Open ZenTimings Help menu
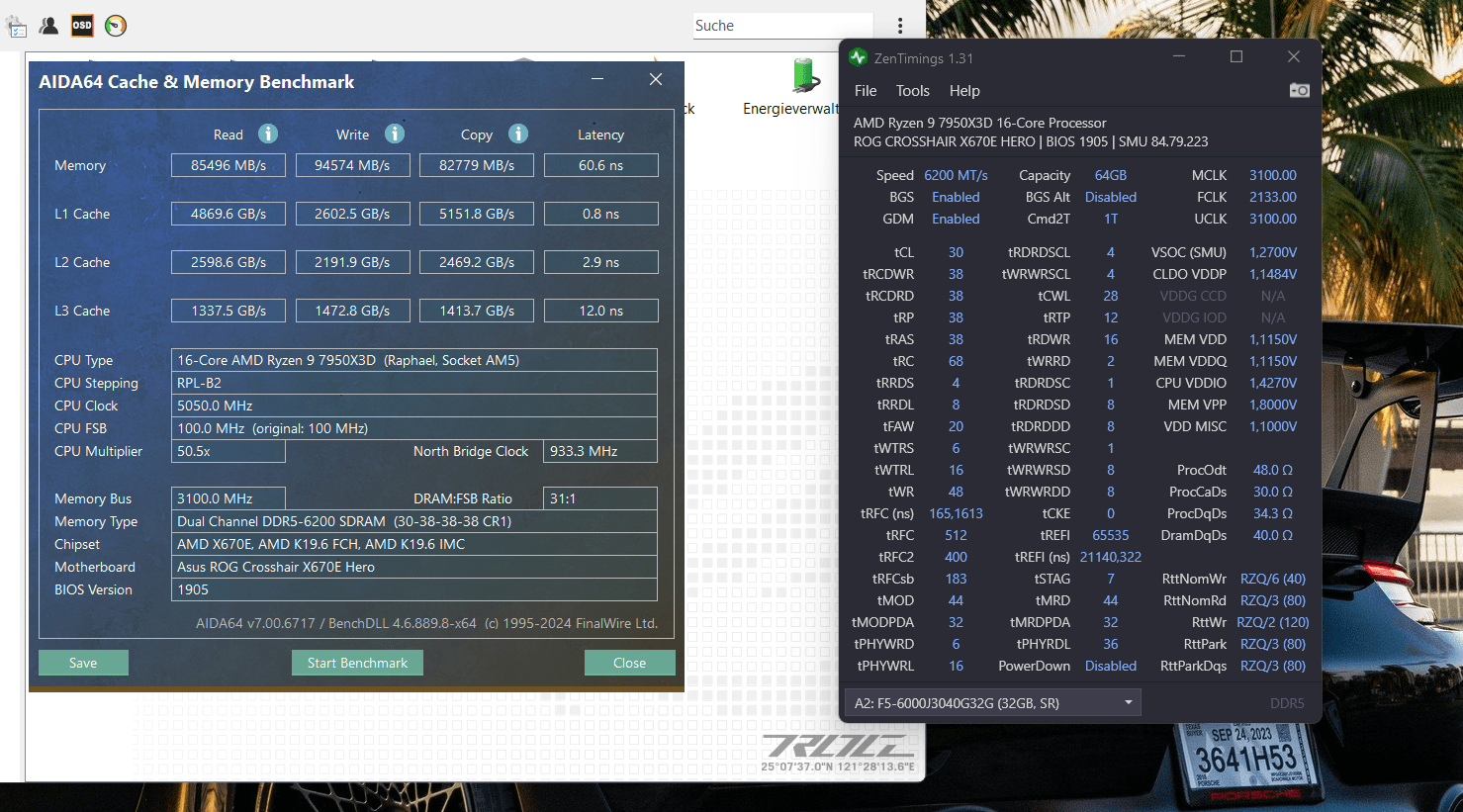 click(x=964, y=91)
